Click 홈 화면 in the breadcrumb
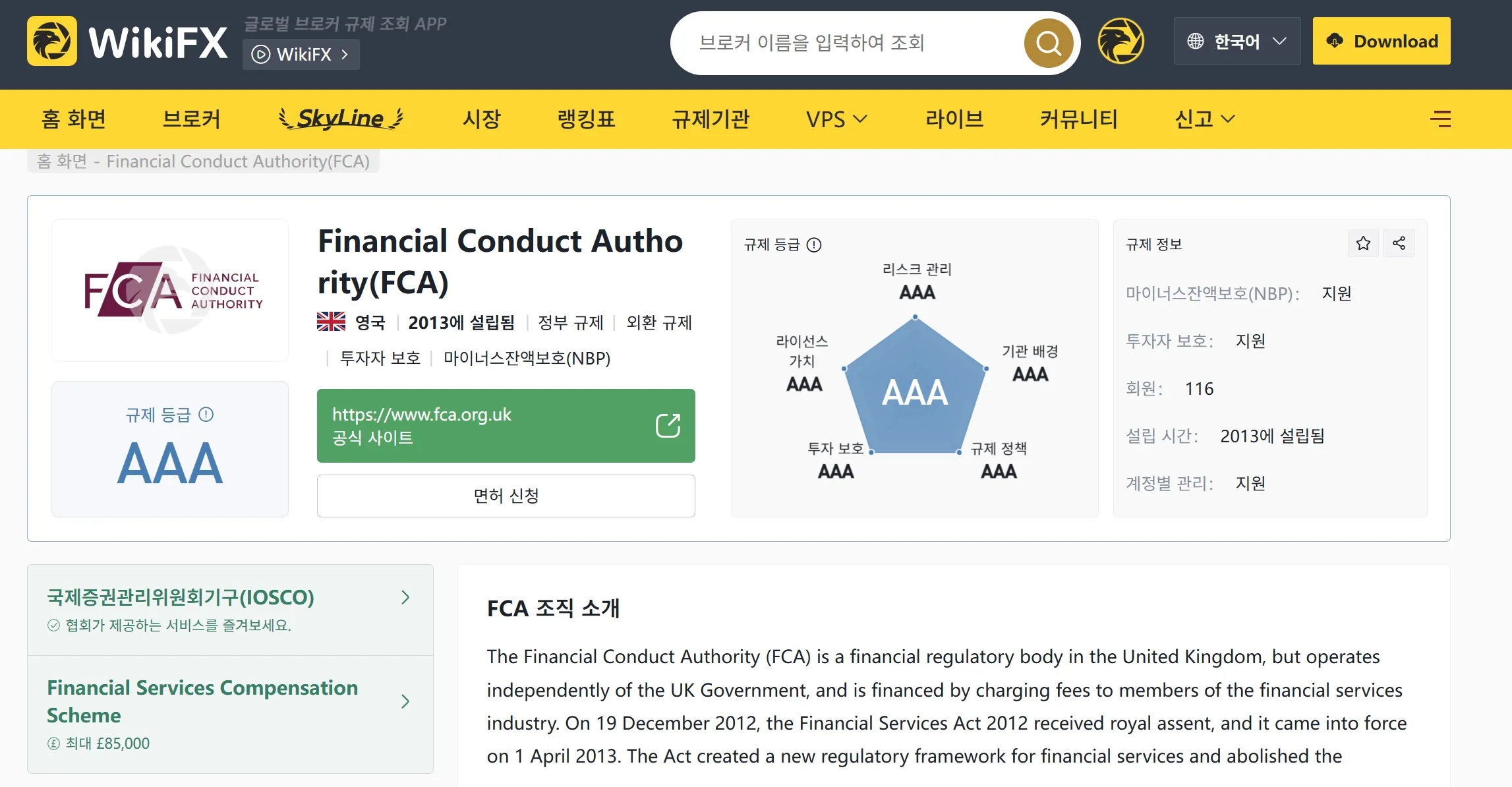 (62, 161)
